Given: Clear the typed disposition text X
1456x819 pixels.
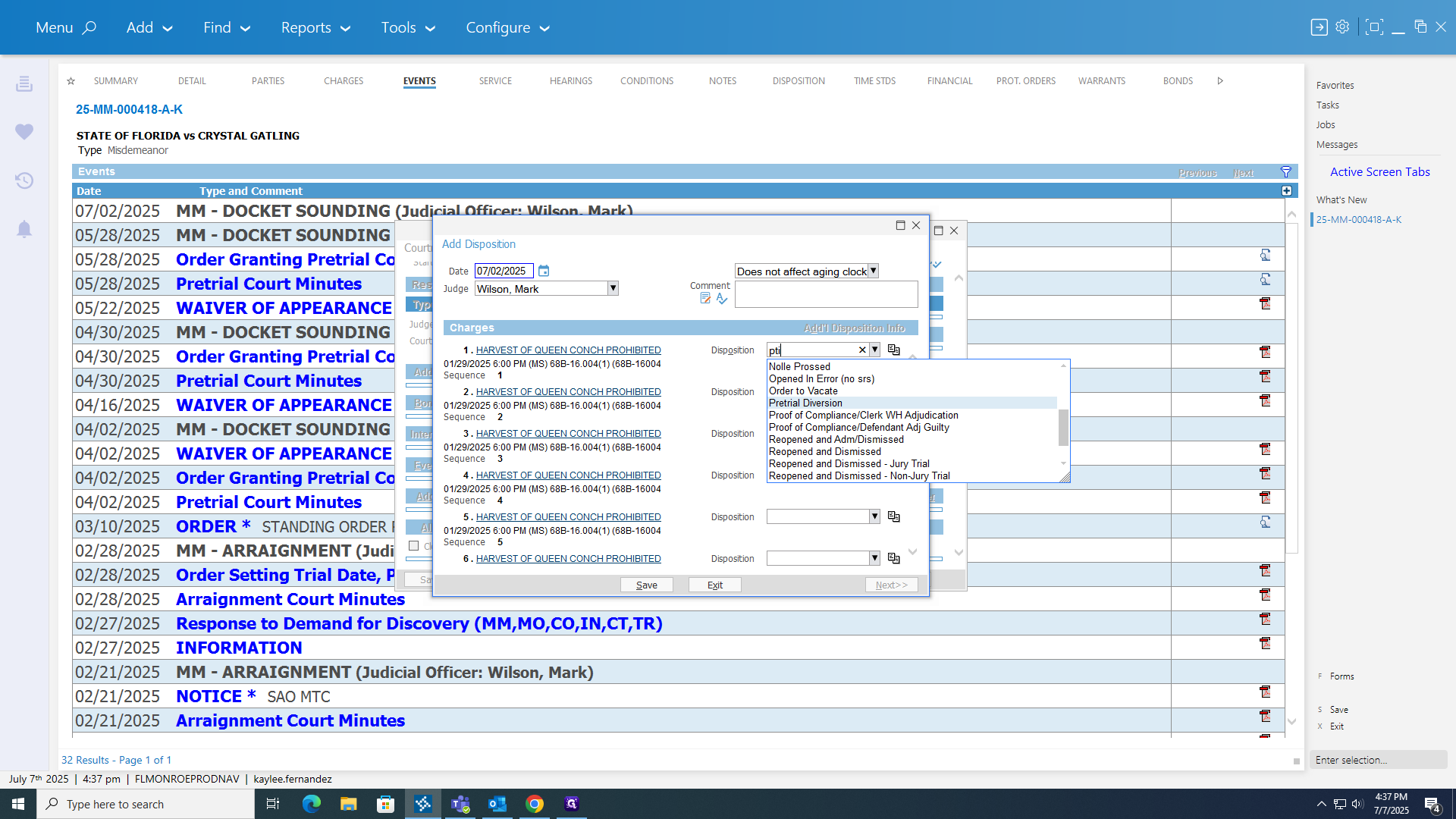Looking at the screenshot, I should click(862, 350).
